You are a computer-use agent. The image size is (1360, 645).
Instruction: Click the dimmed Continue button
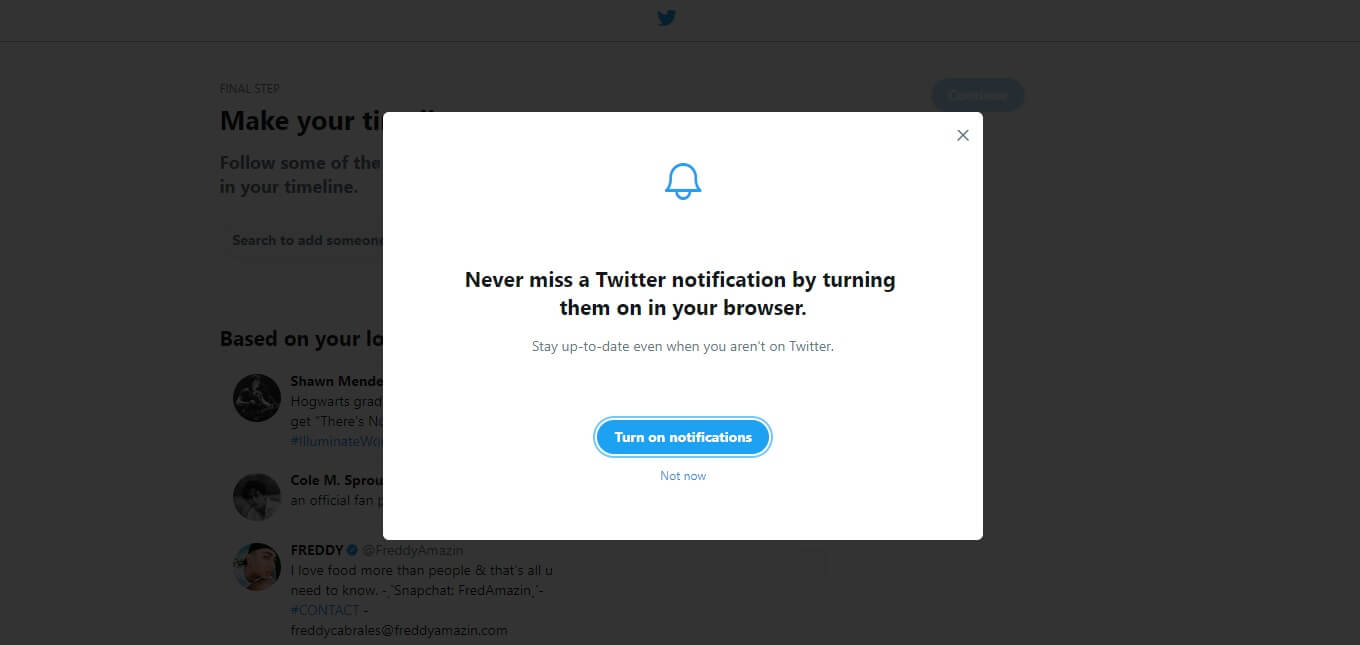(x=978, y=95)
